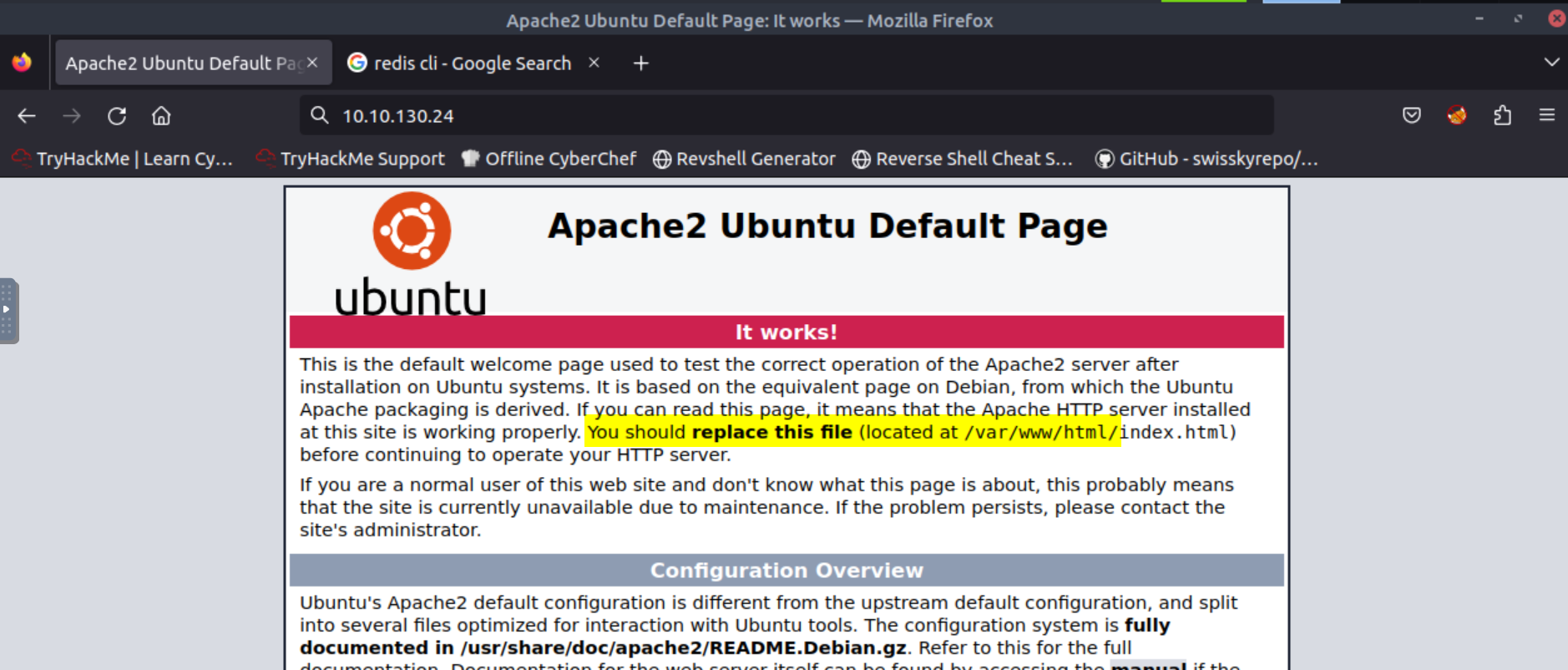Open the TryHackMe Support bookmark
Image resolution: width=1568 pixels, height=670 pixels.
(x=351, y=159)
